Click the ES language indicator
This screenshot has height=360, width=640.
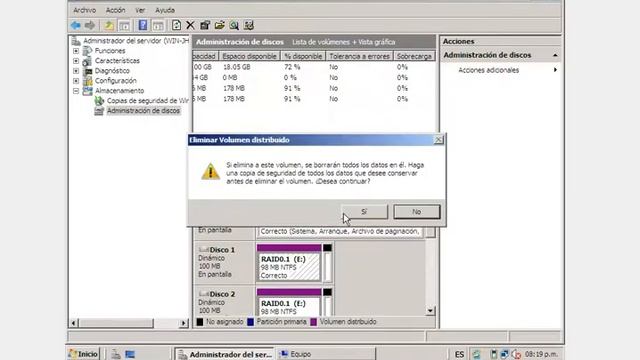coord(459,354)
